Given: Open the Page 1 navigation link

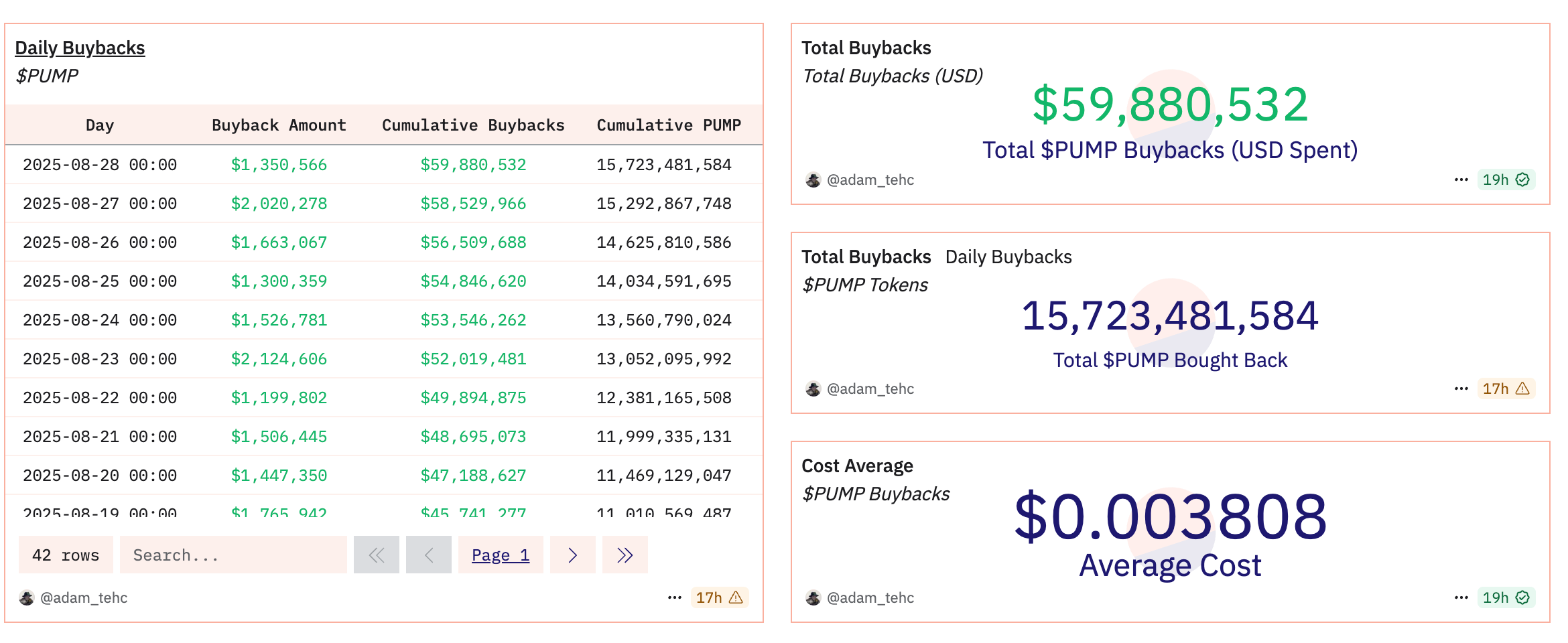Looking at the screenshot, I should coord(500,555).
